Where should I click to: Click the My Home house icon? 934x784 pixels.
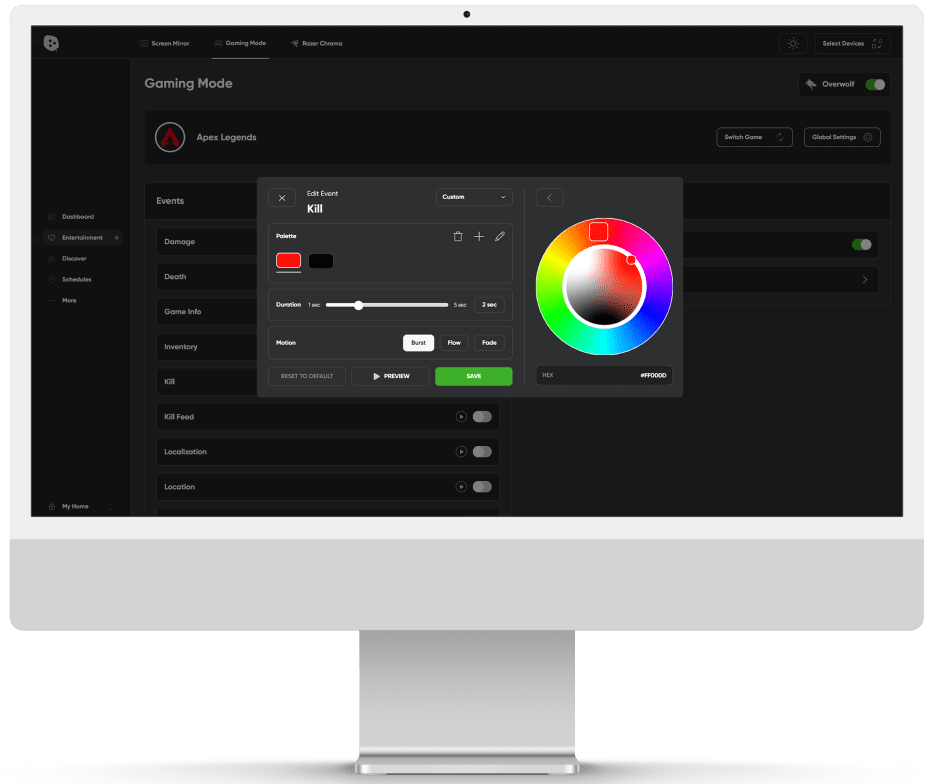[x=51, y=506]
